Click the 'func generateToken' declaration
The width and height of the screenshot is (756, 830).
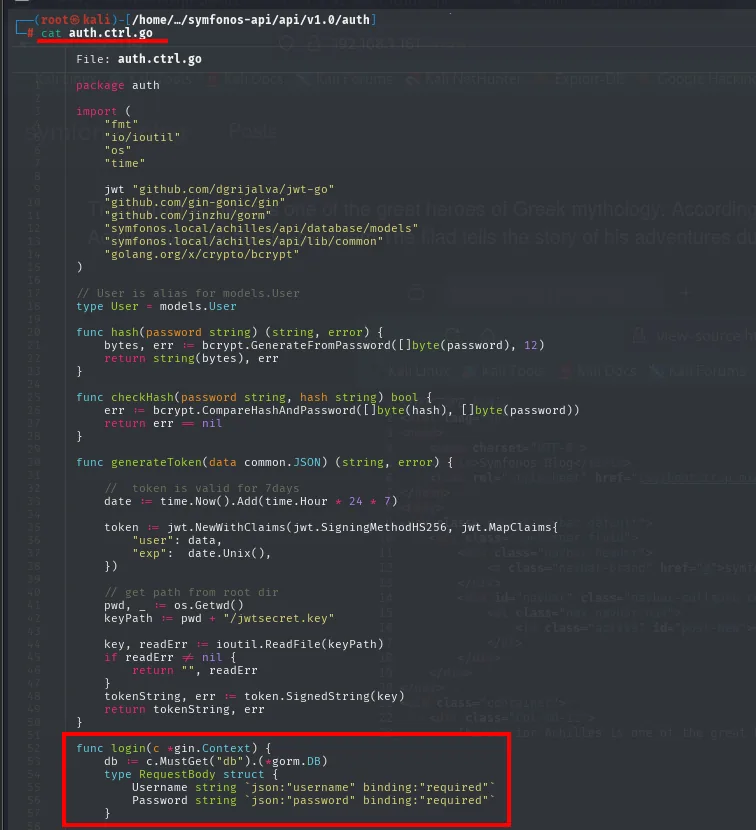[x=264, y=462]
